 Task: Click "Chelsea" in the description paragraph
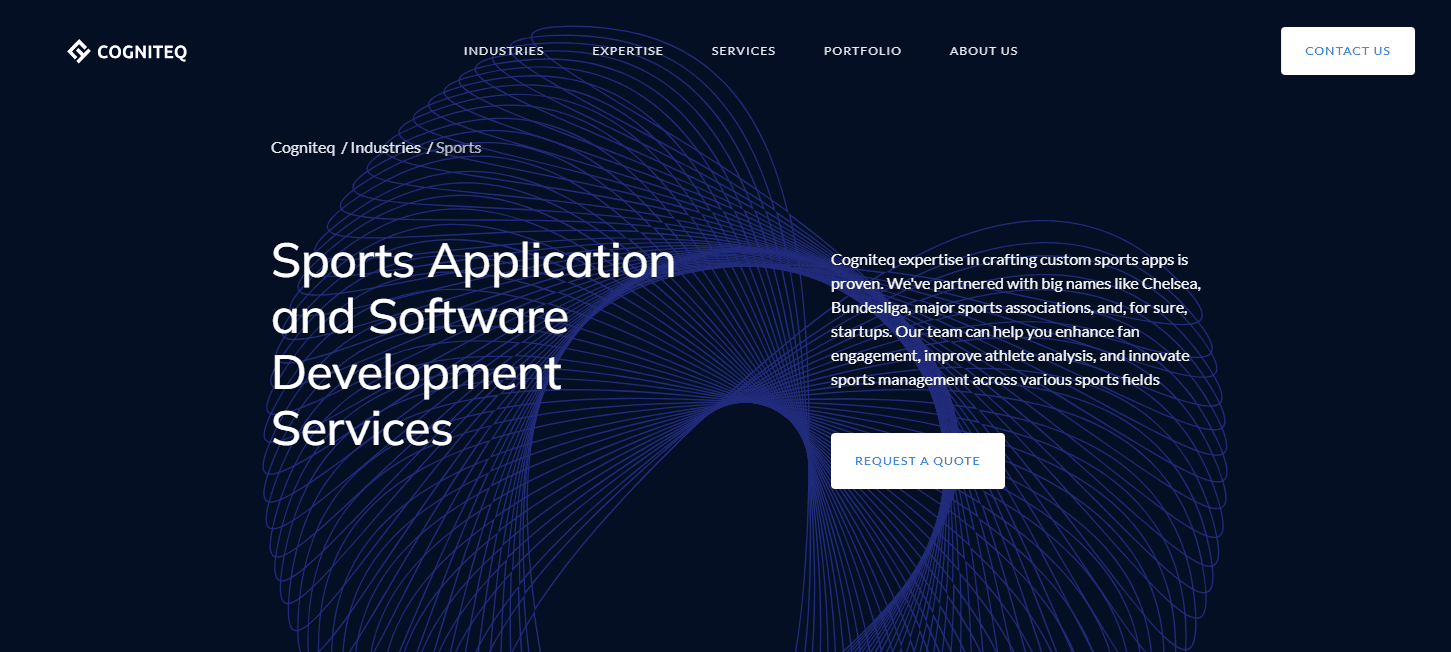[x=1171, y=283]
